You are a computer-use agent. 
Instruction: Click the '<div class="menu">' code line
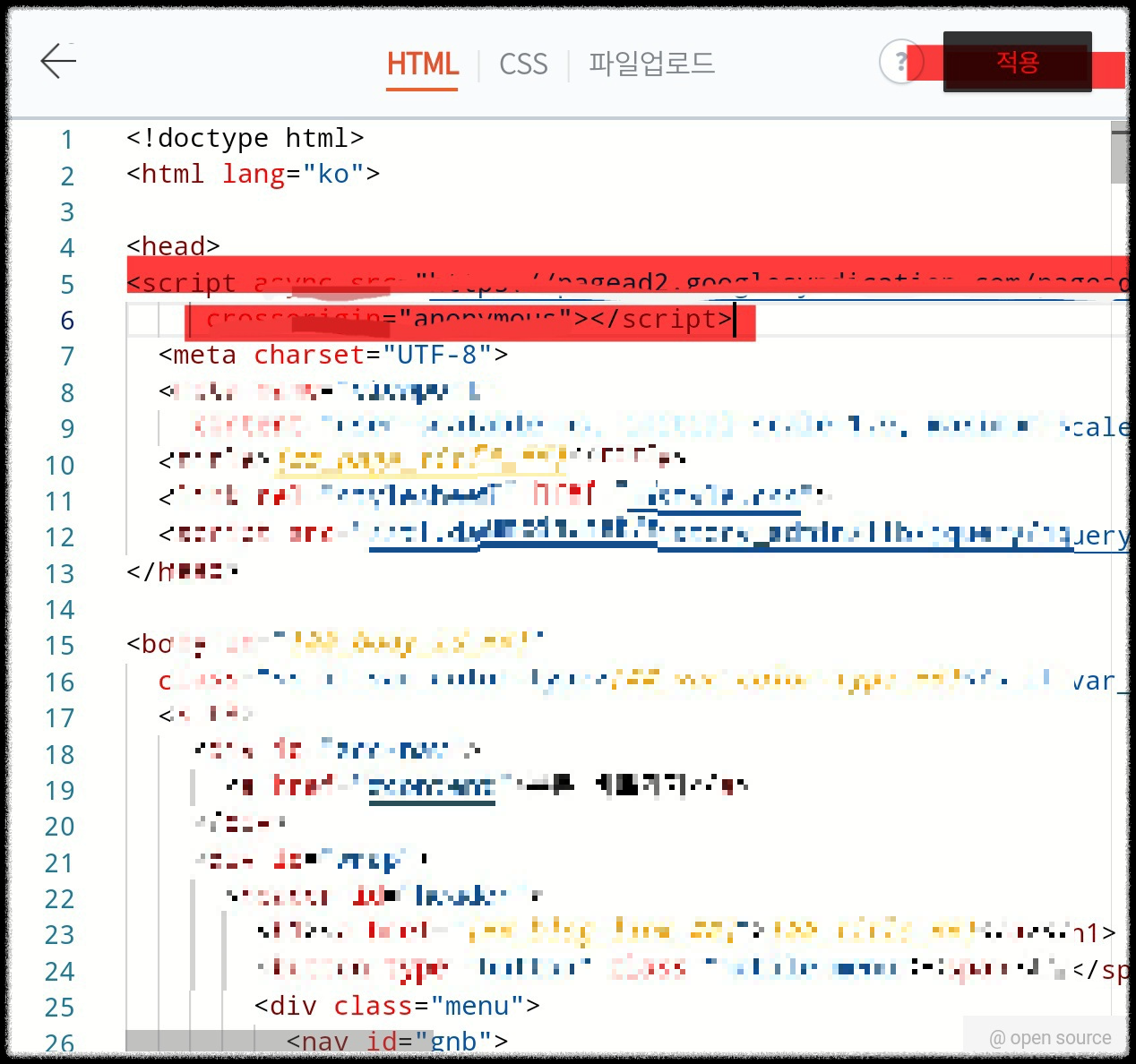click(397, 1006)
